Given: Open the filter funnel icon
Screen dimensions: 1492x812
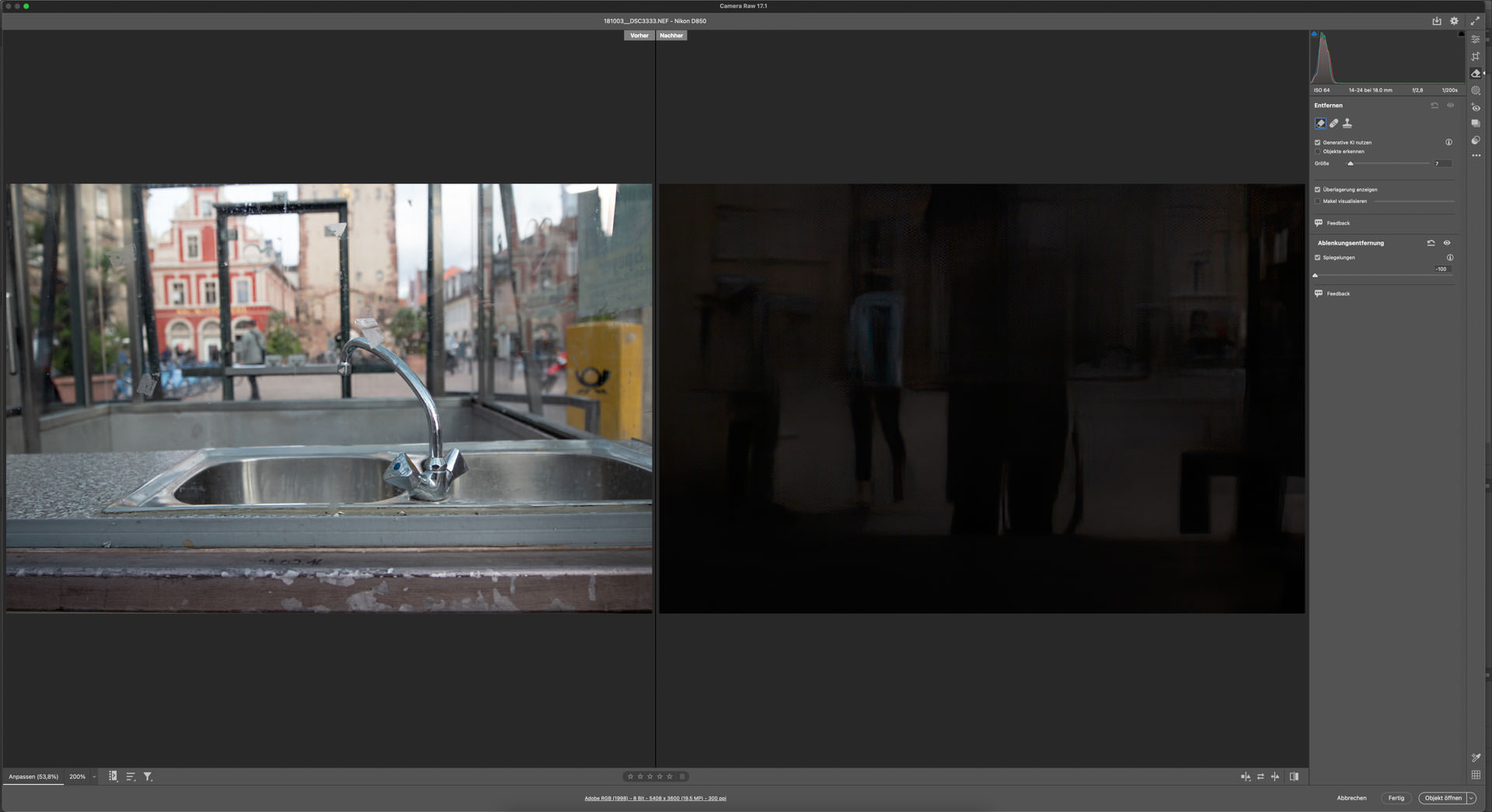Looking at the screenshot, I should 148,776.
